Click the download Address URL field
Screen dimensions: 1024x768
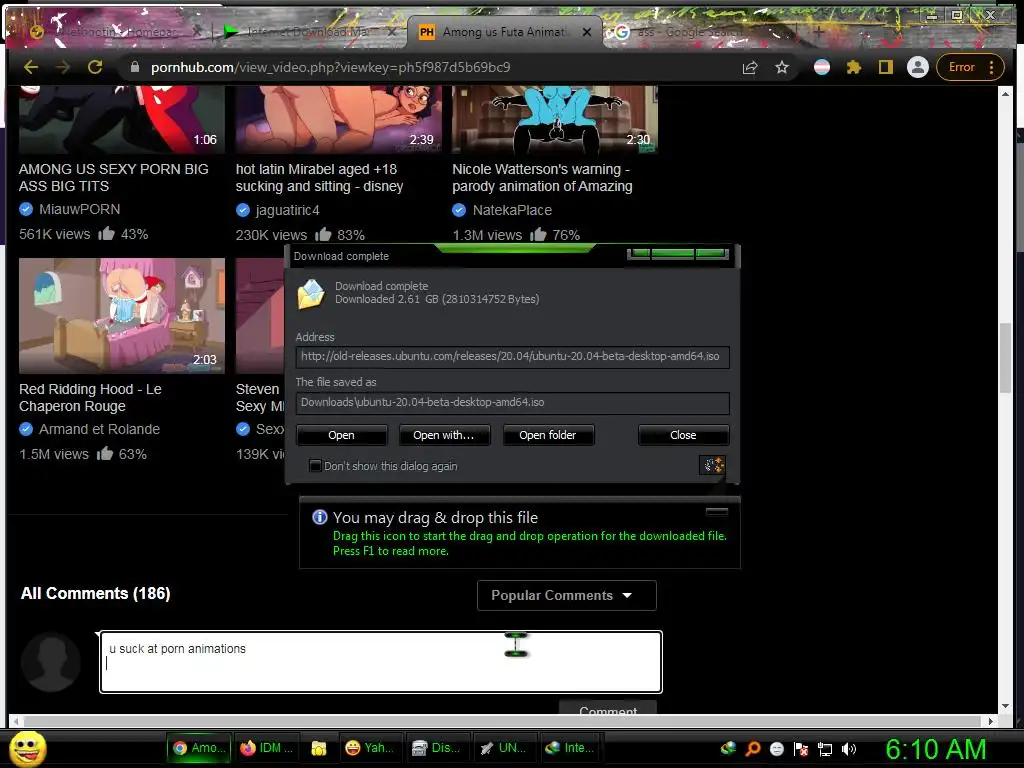[x=512, y=357]
